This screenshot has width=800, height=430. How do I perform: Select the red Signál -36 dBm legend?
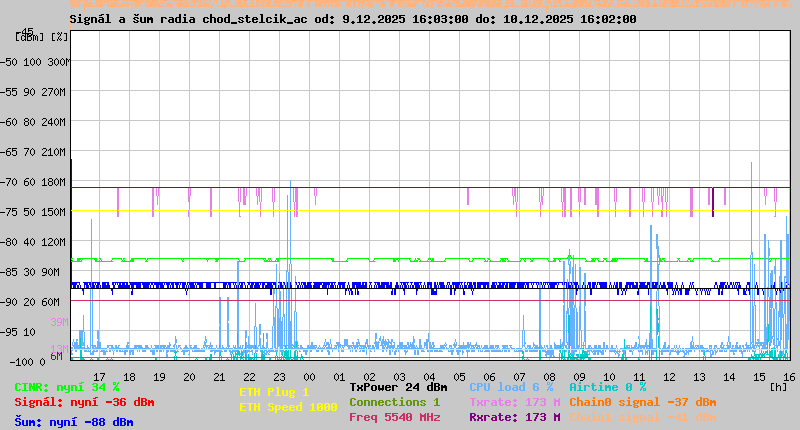(84, 402)
